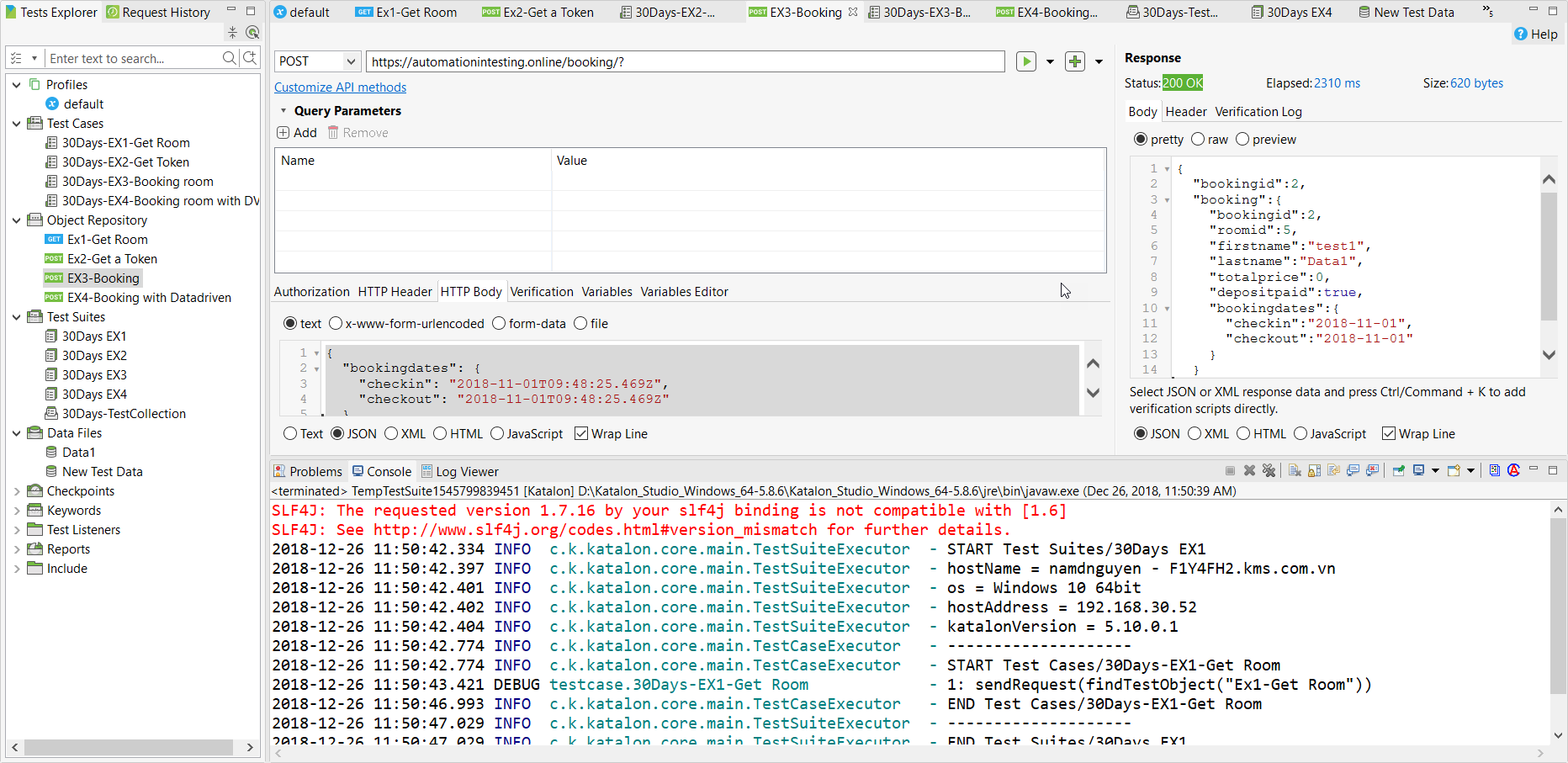1568x763 pixels.
Task: Open the Customize API methods link
Action: (x=340, y=87)
